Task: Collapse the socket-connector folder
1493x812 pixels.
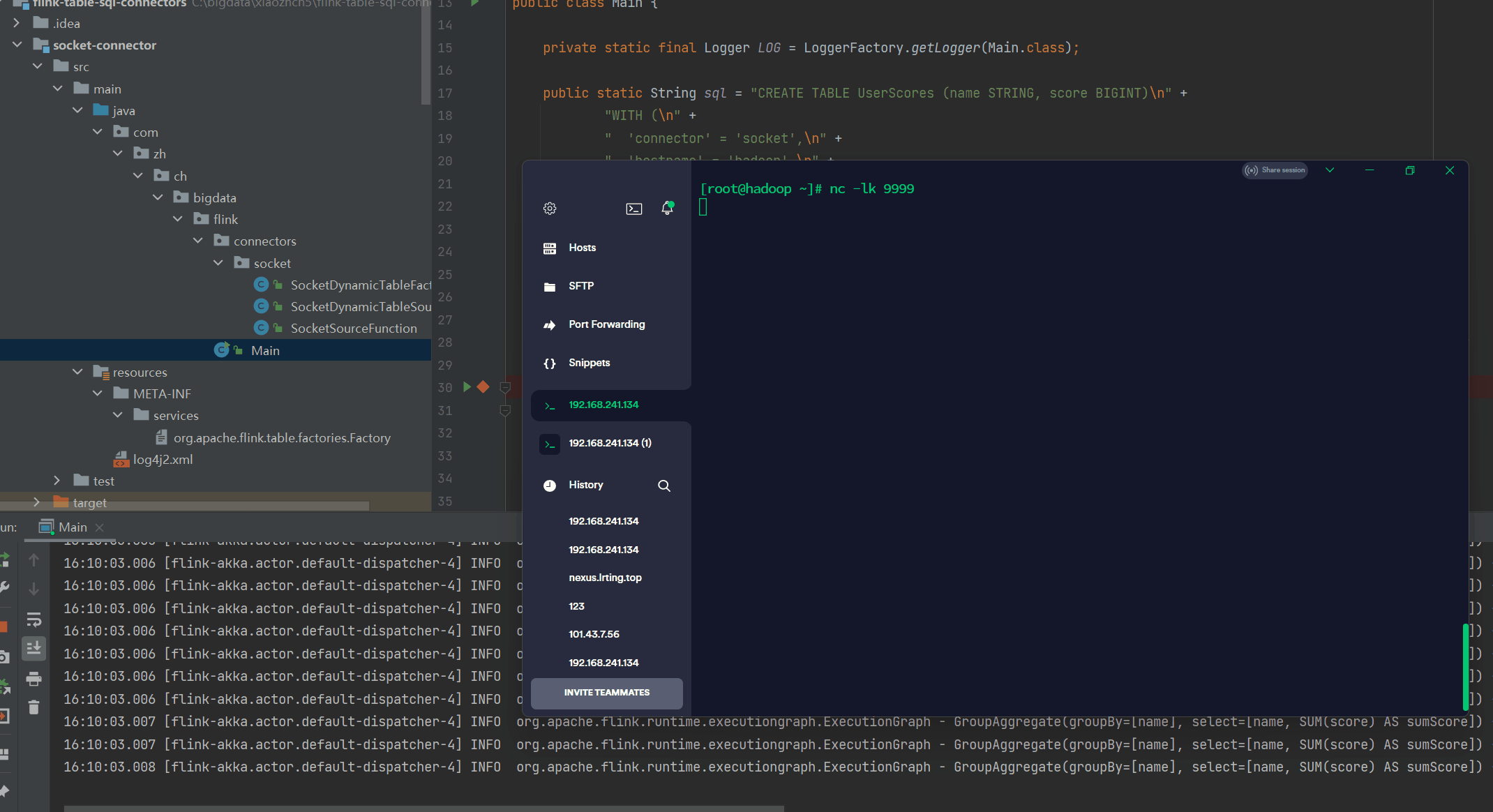Action: tap(17, 45)
